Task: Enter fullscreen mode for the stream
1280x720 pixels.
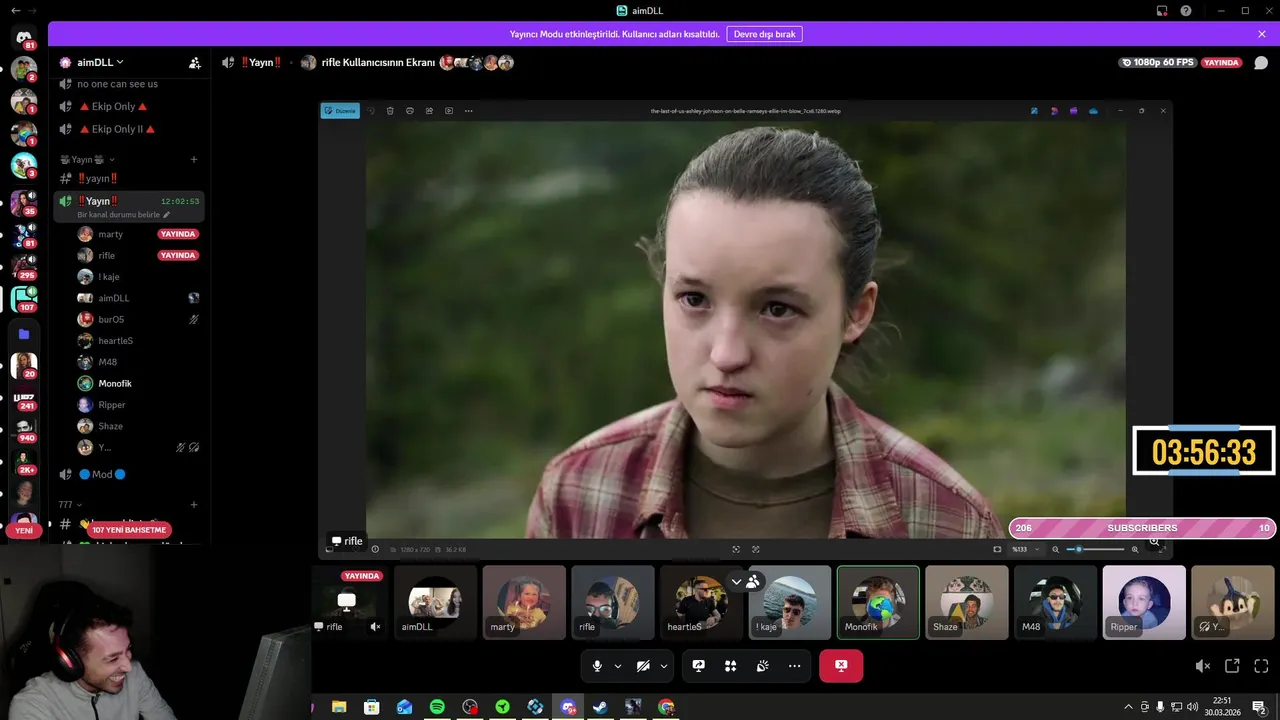Action: click(x=1261, y=666)
